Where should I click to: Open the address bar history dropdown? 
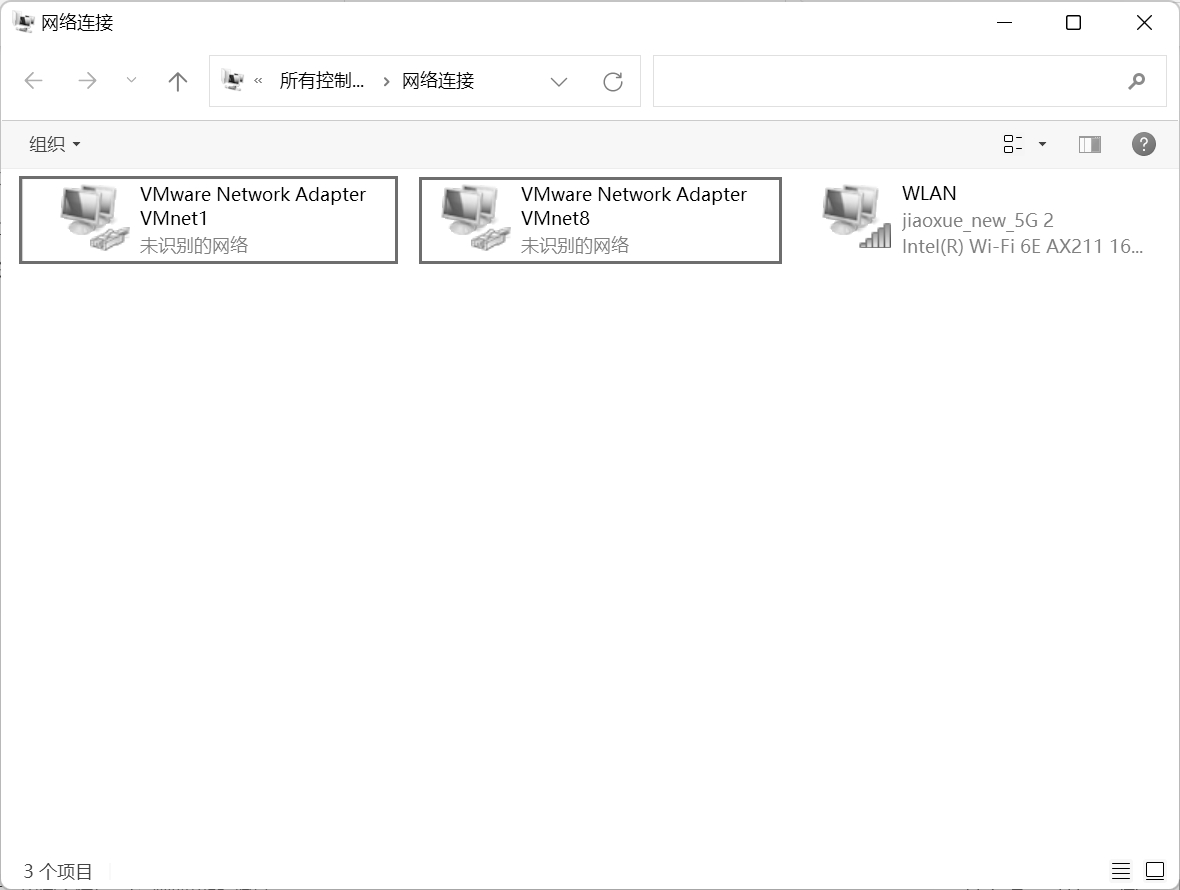pyautogui.click(x=559, y=81)
